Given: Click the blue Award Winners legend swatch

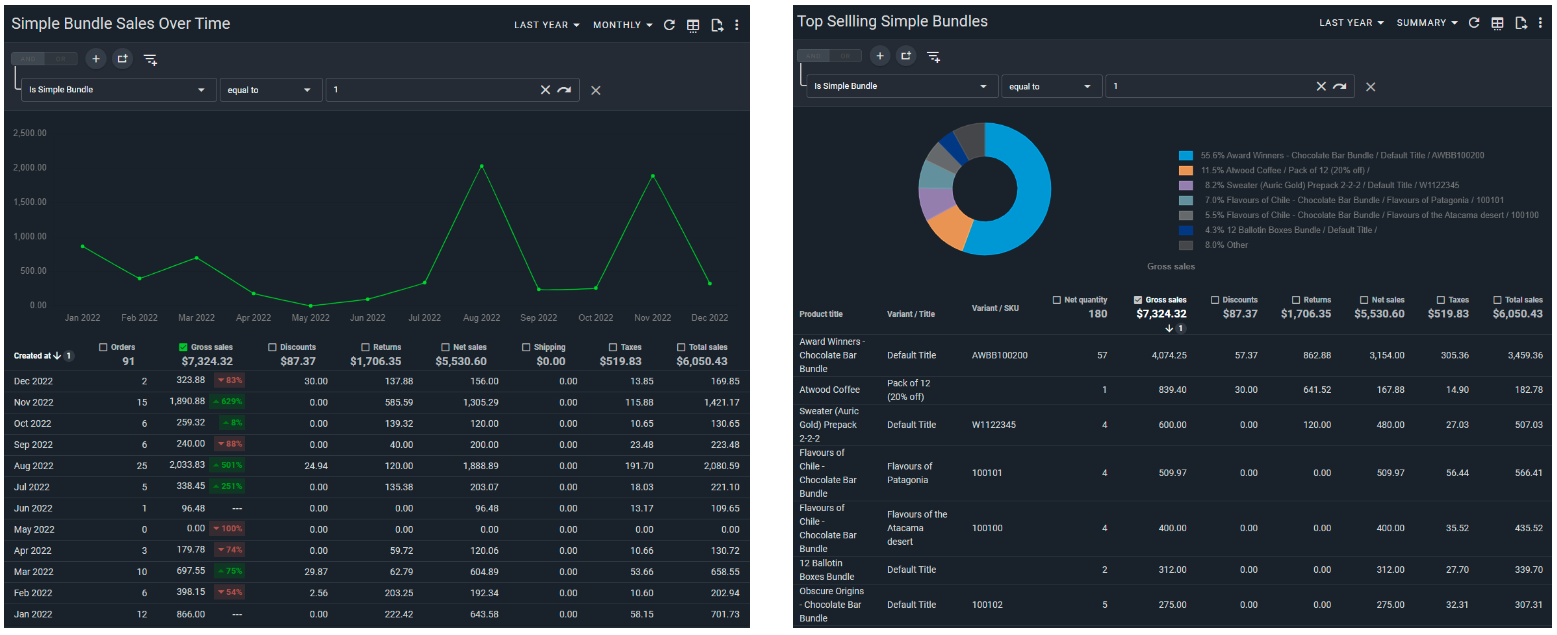Looking at the screenshot, I should click(1186, 156).
